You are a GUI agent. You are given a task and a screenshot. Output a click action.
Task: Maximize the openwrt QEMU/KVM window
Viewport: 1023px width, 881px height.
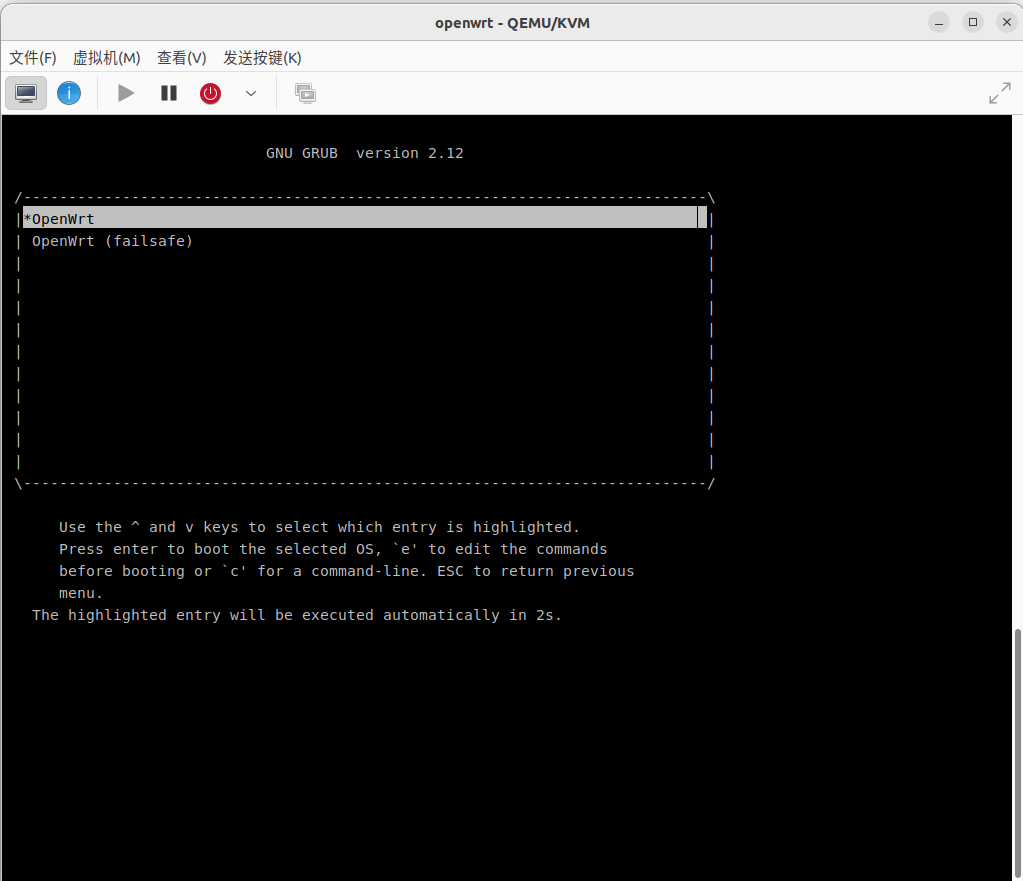click(x=973, y=22)
